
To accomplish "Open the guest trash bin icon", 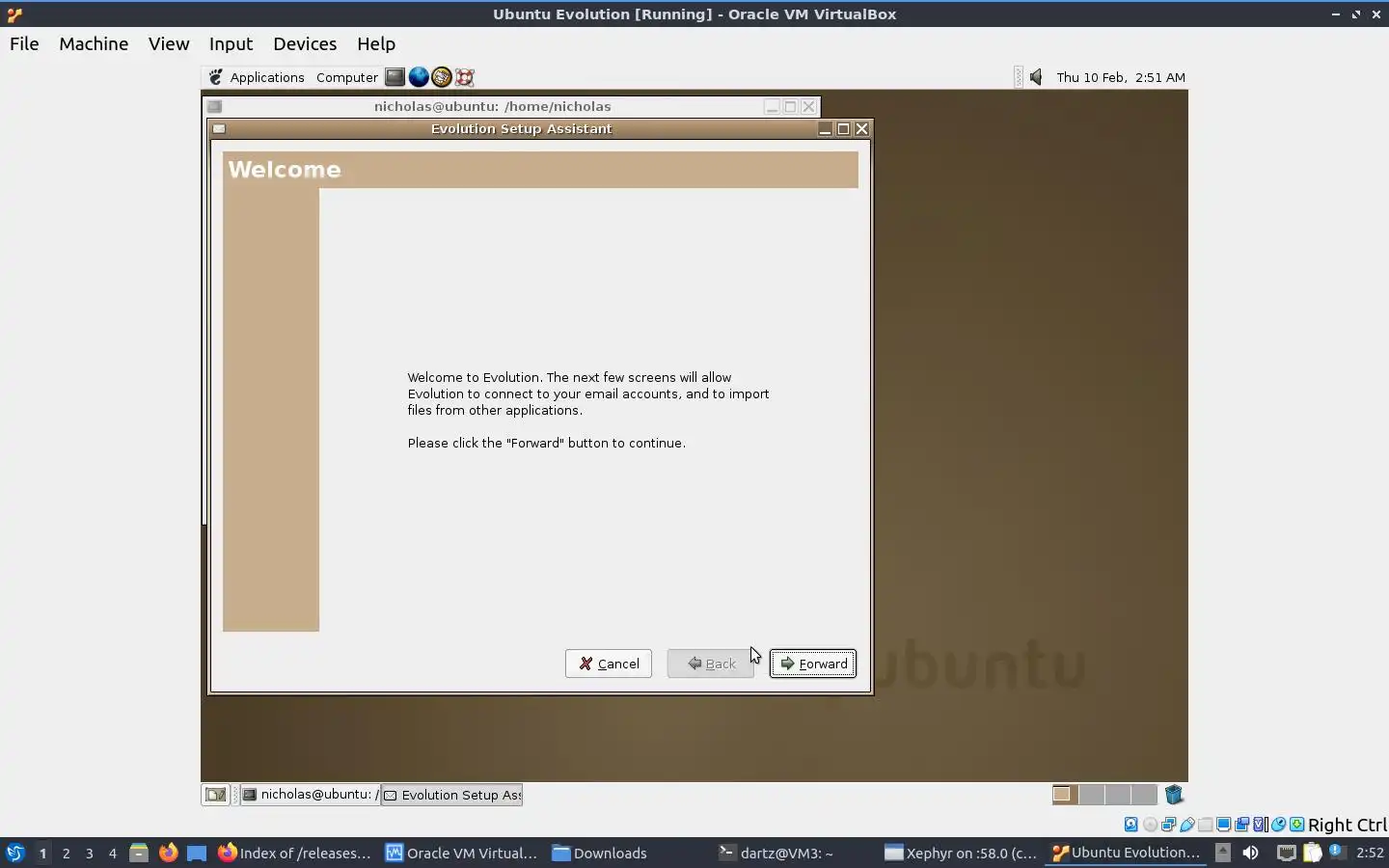I will click(1174, 795).
